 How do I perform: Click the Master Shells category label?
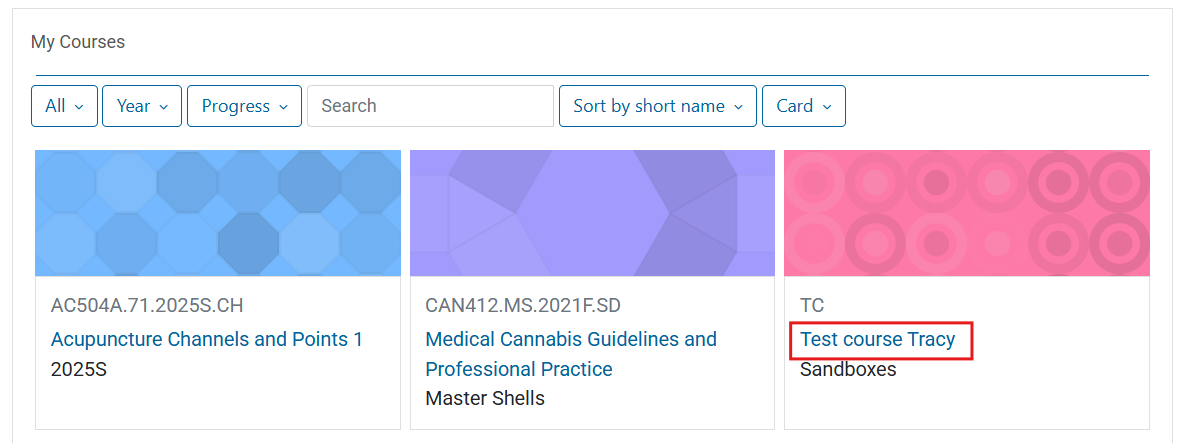click(485, 398)
